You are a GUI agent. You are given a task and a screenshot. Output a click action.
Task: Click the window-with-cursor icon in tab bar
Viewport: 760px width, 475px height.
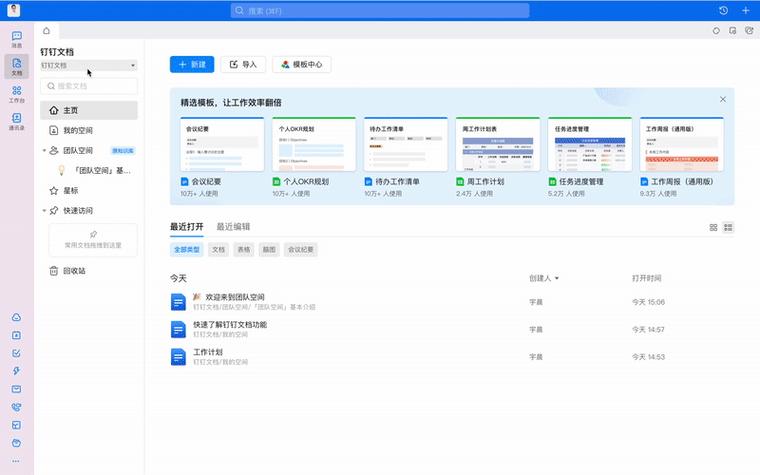point(732,31)
